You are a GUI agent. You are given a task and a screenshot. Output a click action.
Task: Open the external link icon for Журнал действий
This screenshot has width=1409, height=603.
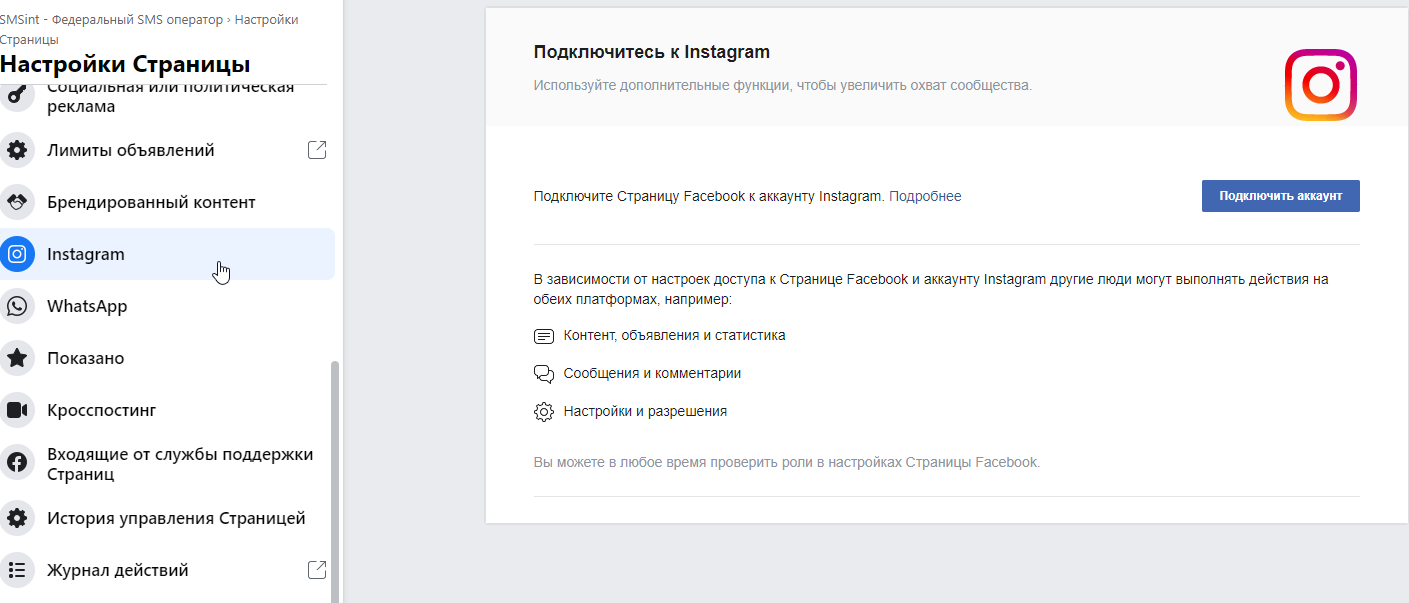tap(316, 570)
